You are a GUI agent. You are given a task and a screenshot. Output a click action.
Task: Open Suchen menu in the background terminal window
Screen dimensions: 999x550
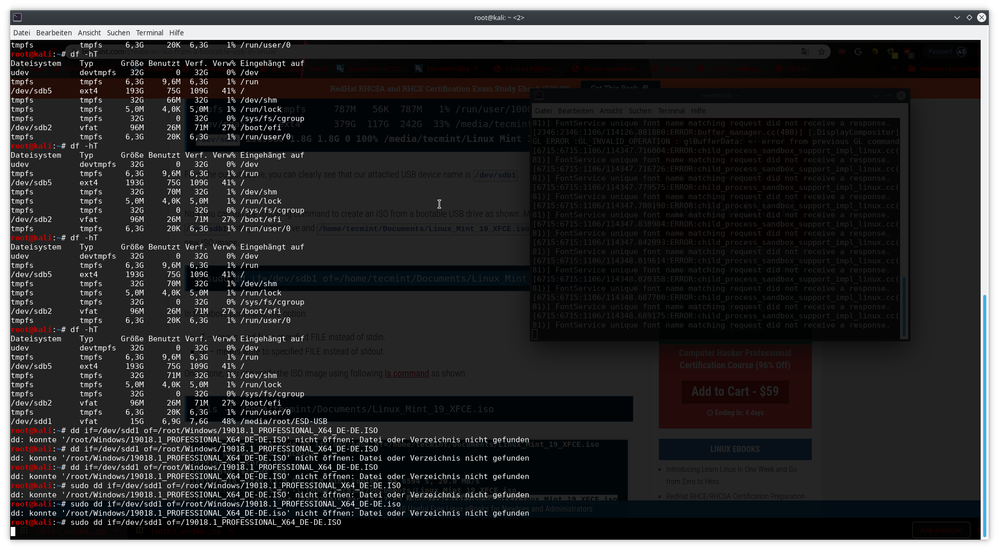pos(640,111)
